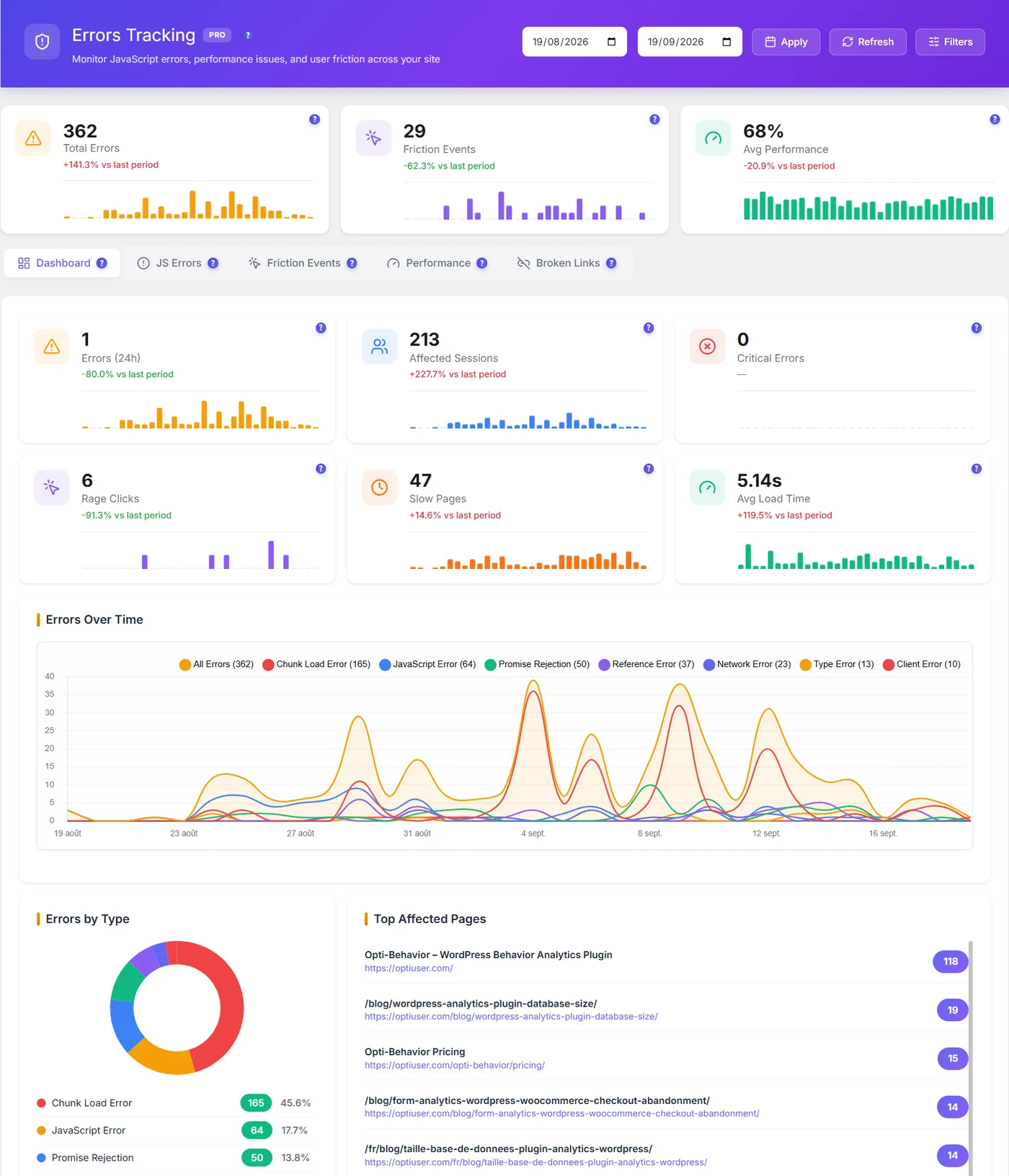Click help icon on Critical Errors card
Screen dimensions: 1009x1176
tap(977, 328)
